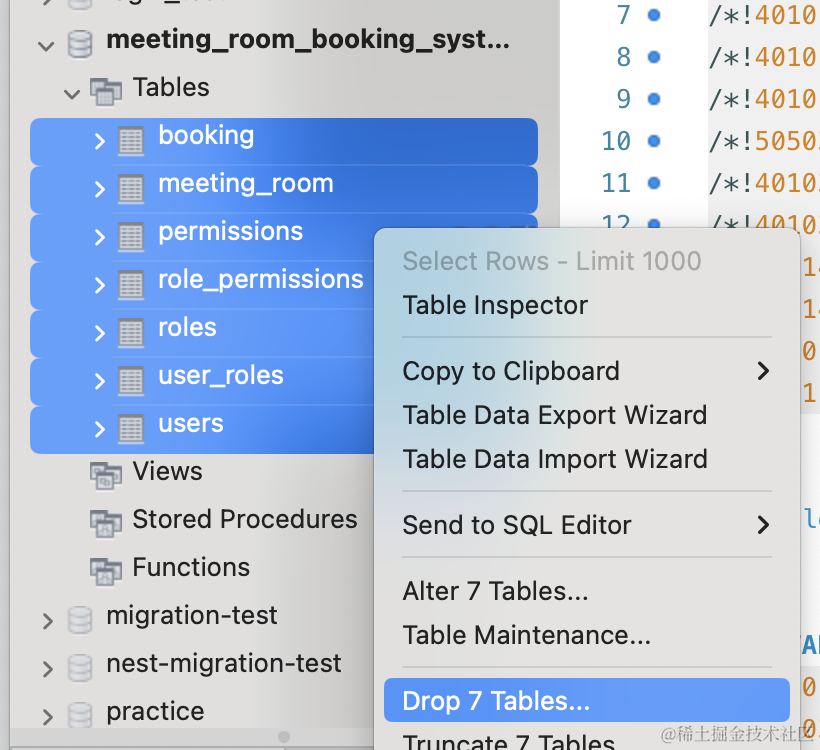Screen dimensions: 820x750
Task: Toggle breakpoint dot on line 9
Action: point(654,99)
